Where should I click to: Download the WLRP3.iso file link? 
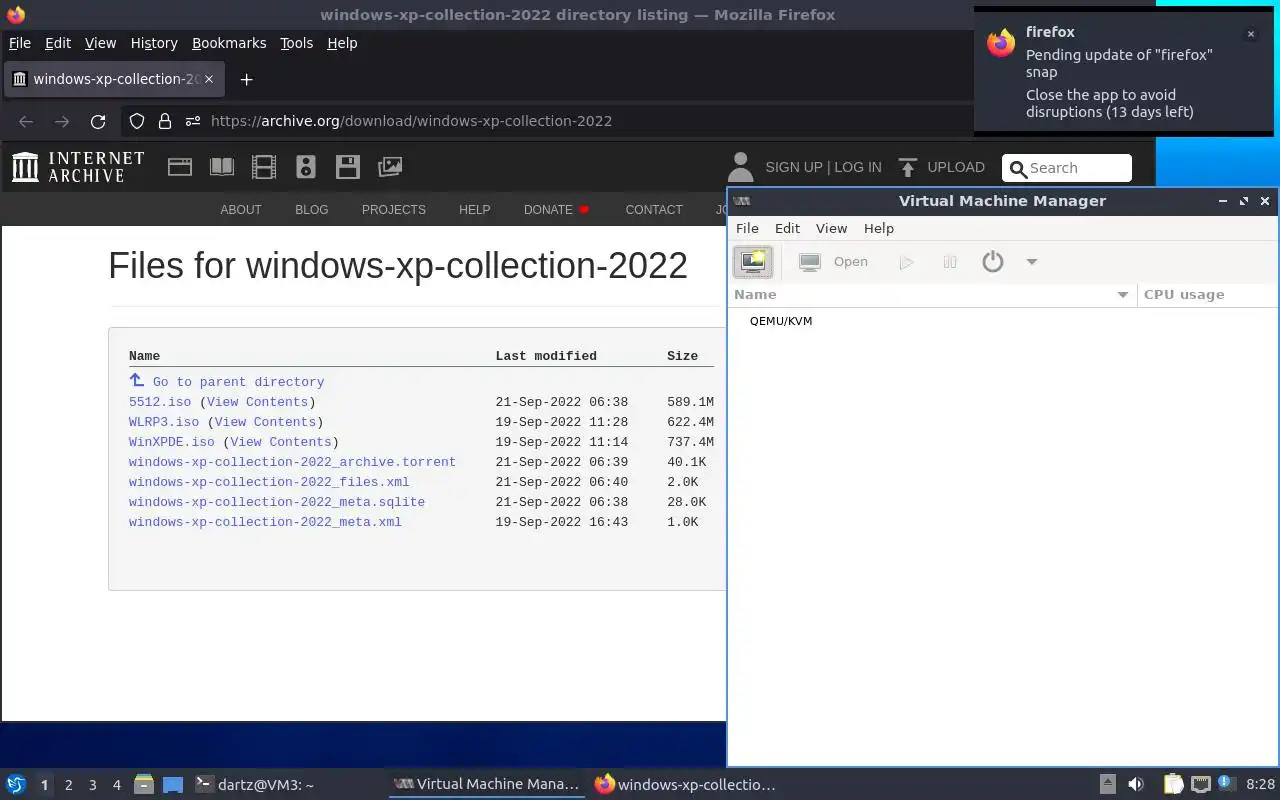[x=164, y=422]
